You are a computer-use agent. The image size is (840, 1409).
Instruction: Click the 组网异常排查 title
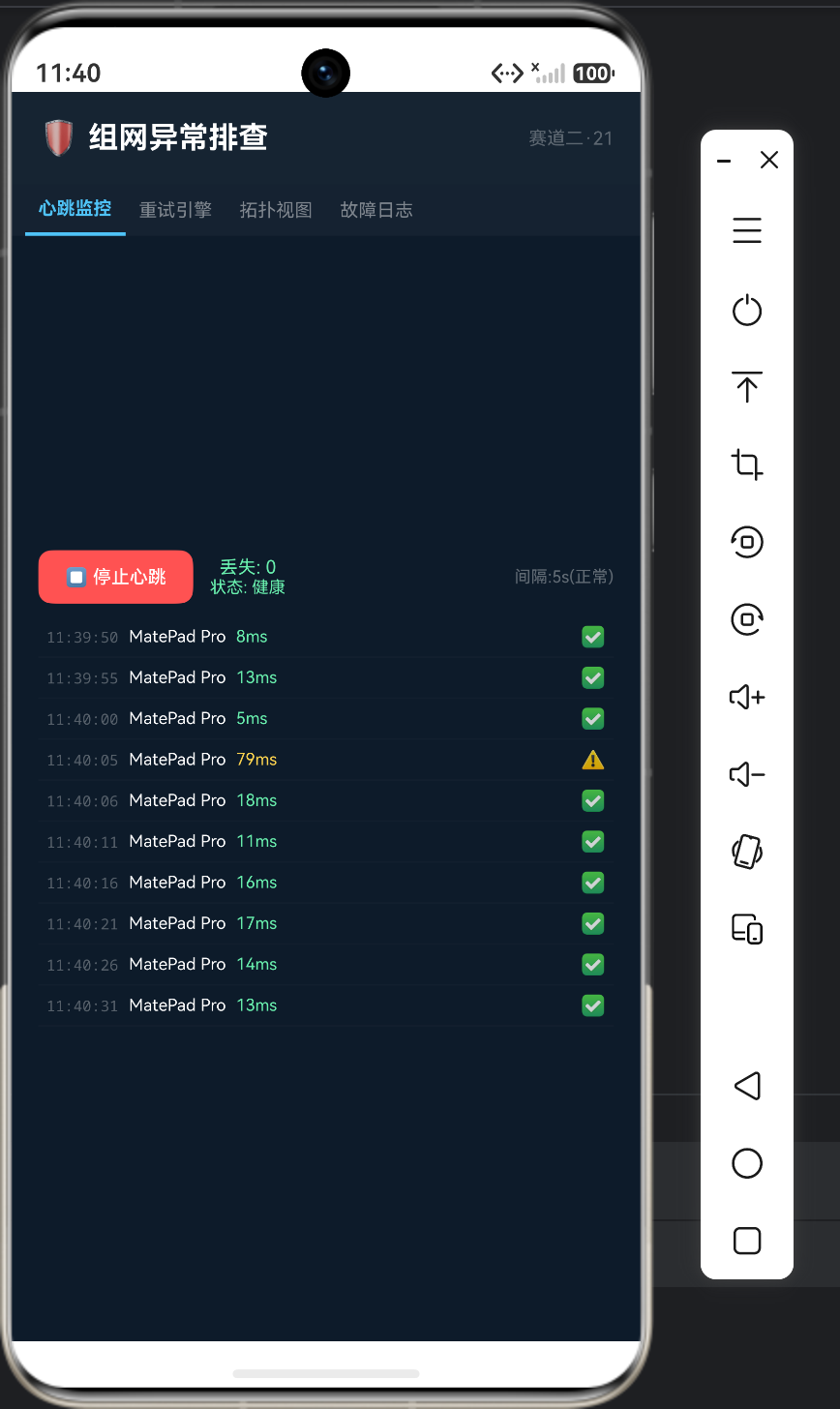(178, 137)
